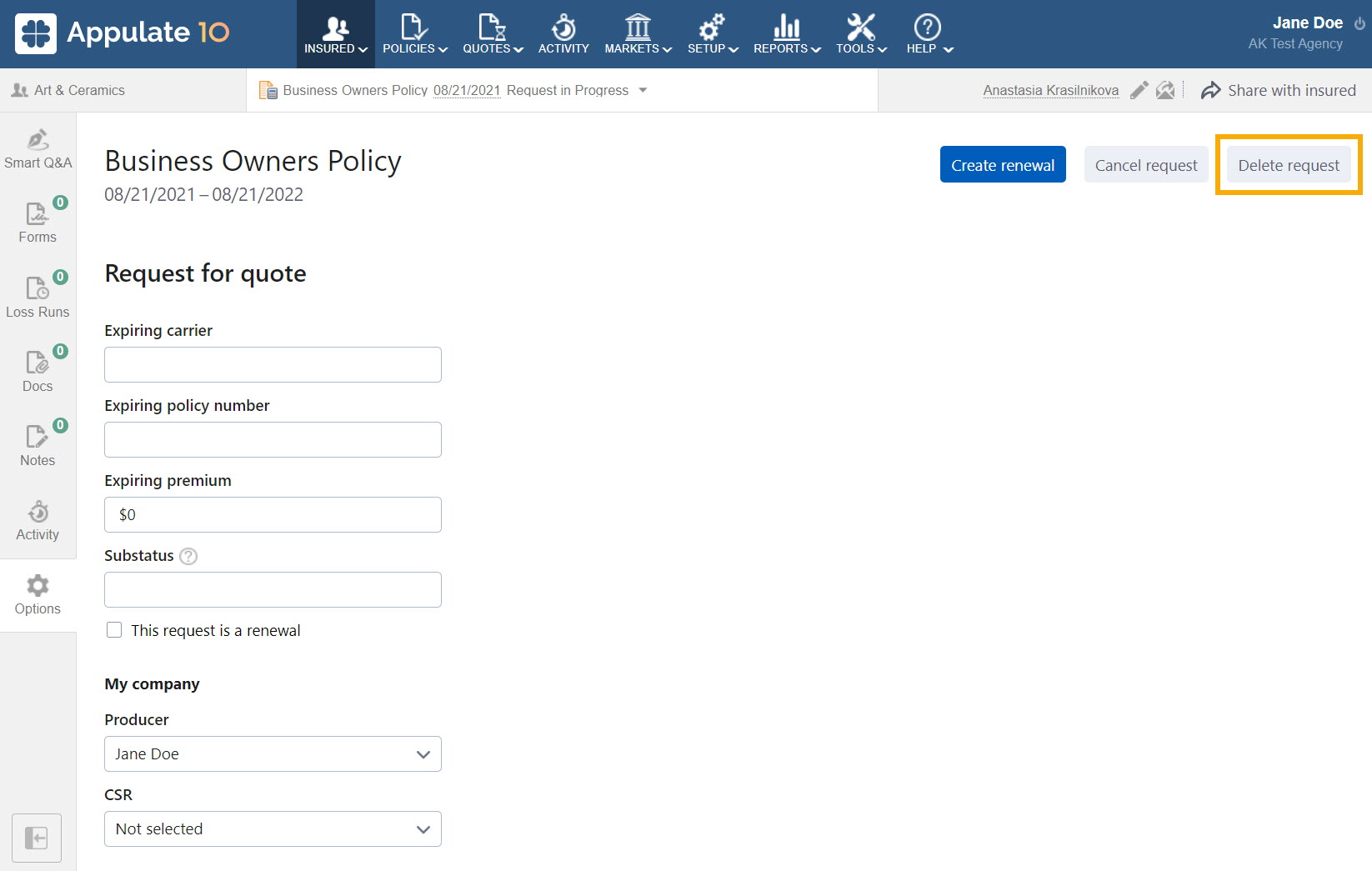This screenshot has width=1372, height=871.
Task: Select the Forms sidebar icon
Action: (38, 223)
